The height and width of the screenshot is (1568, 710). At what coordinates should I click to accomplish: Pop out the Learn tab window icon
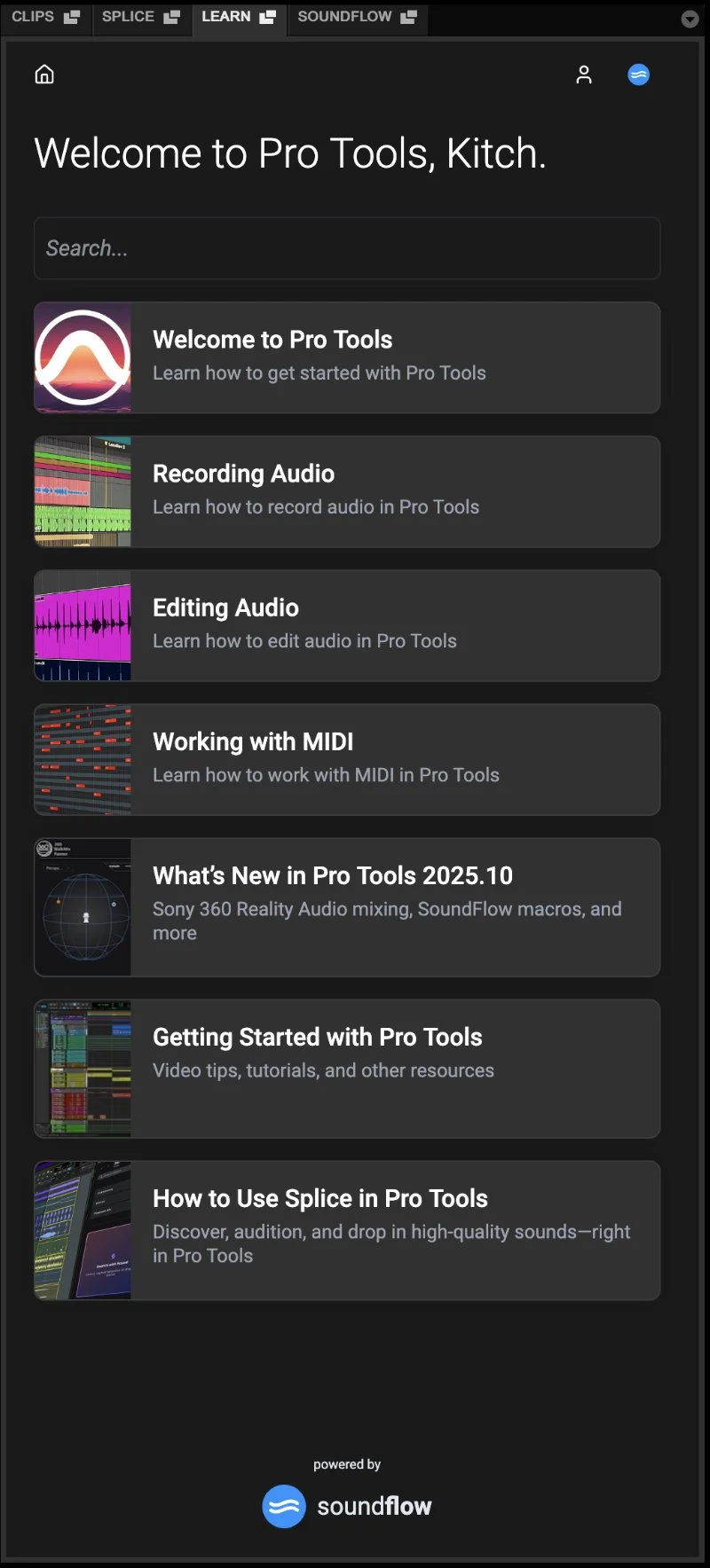267,17
